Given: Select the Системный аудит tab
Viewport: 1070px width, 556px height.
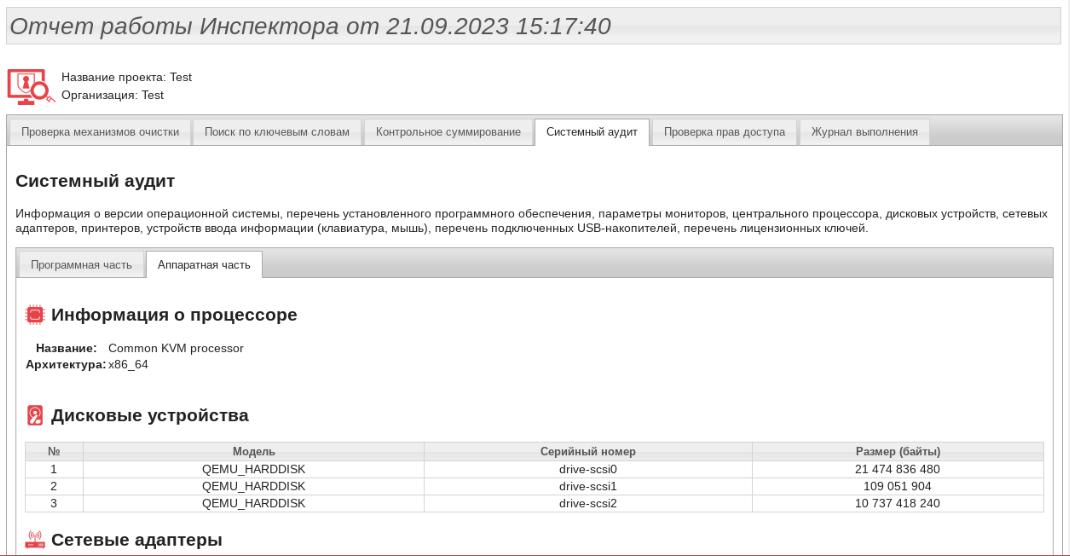Looking at the screenshot, I should pyautogui.click(x=592, y=132).
